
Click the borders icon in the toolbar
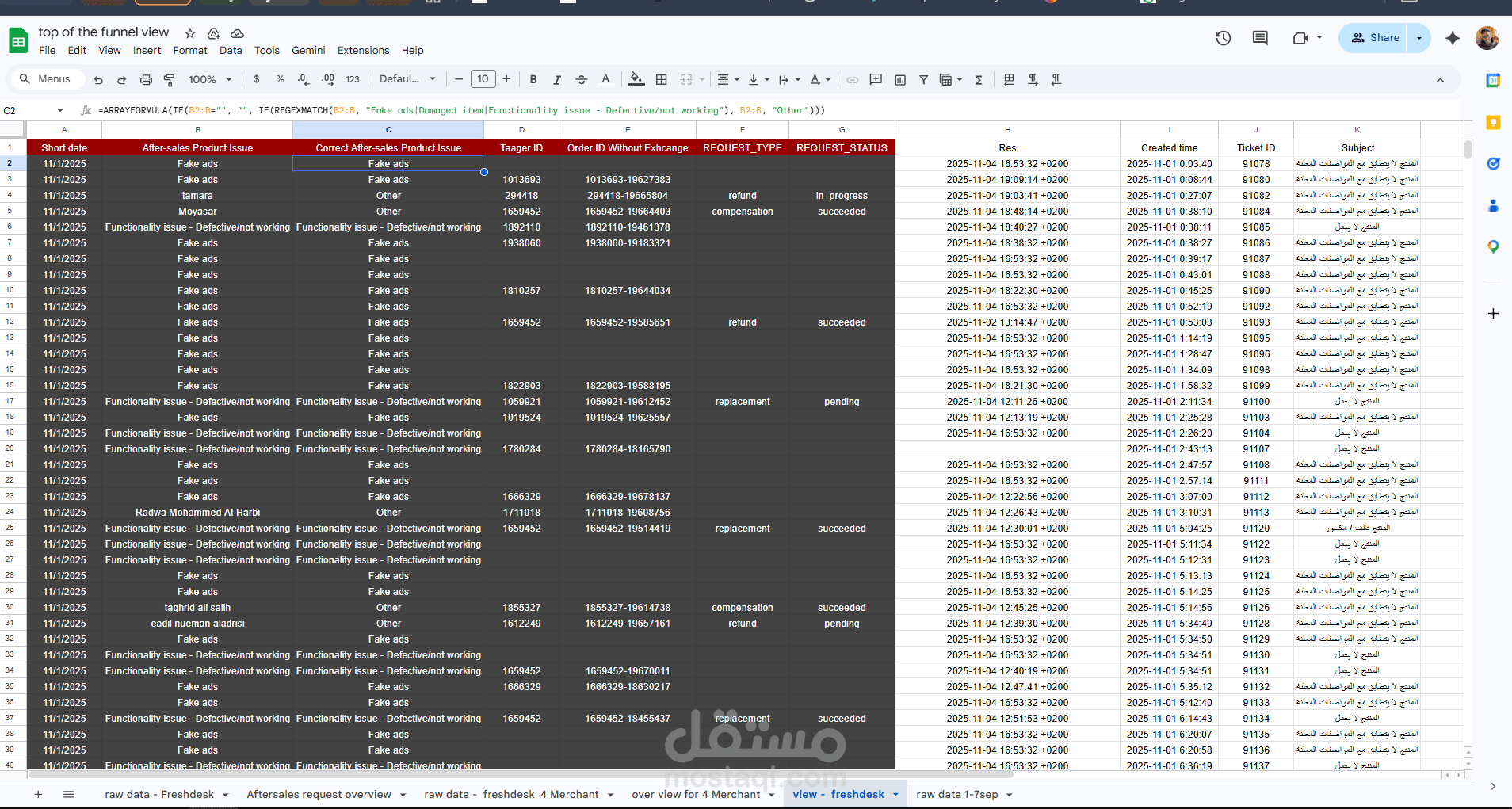(x=662, y=79)
